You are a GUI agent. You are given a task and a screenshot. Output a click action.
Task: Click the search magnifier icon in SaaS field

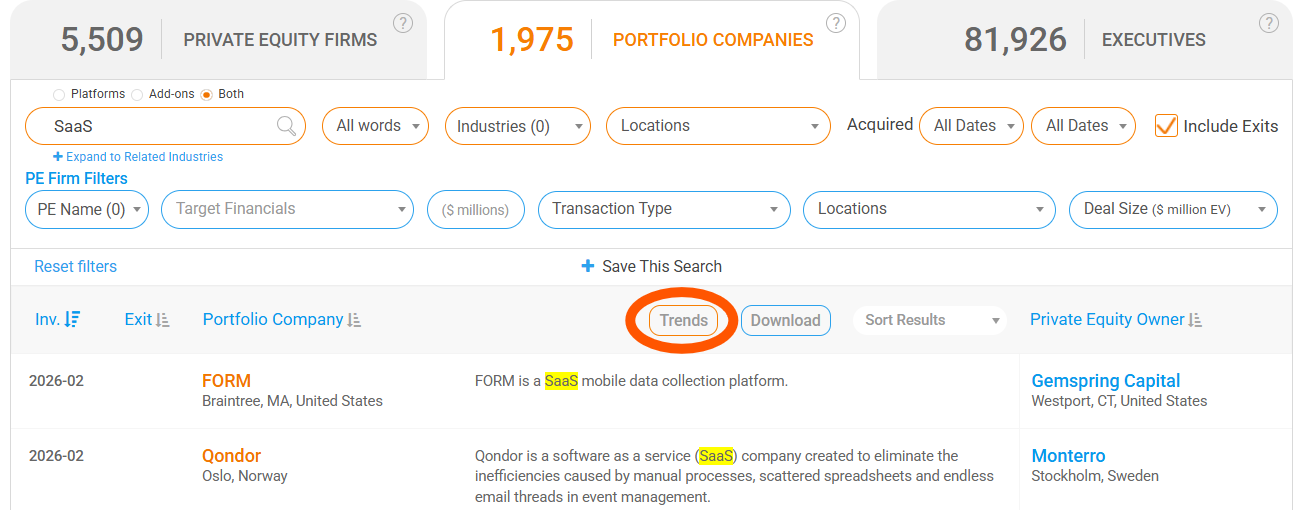coord(286,126)
